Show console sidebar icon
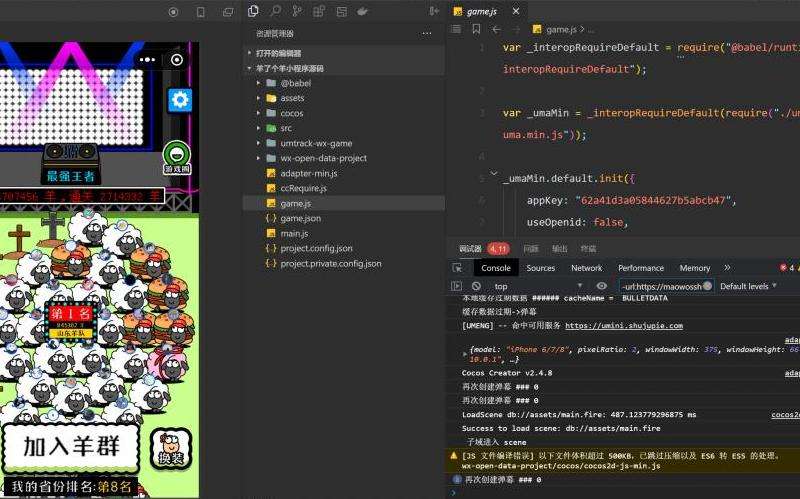Image resolution: width=800 pixels, height=499 pixels. point(456,286)
